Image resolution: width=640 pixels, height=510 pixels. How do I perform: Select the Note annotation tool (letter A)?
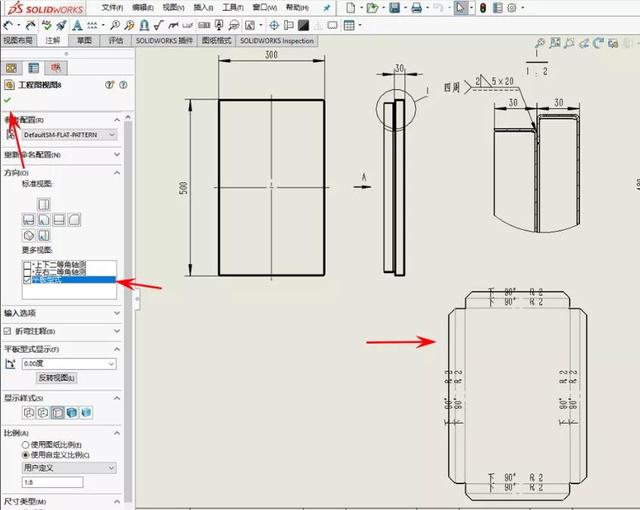click(x=77, y=25)
